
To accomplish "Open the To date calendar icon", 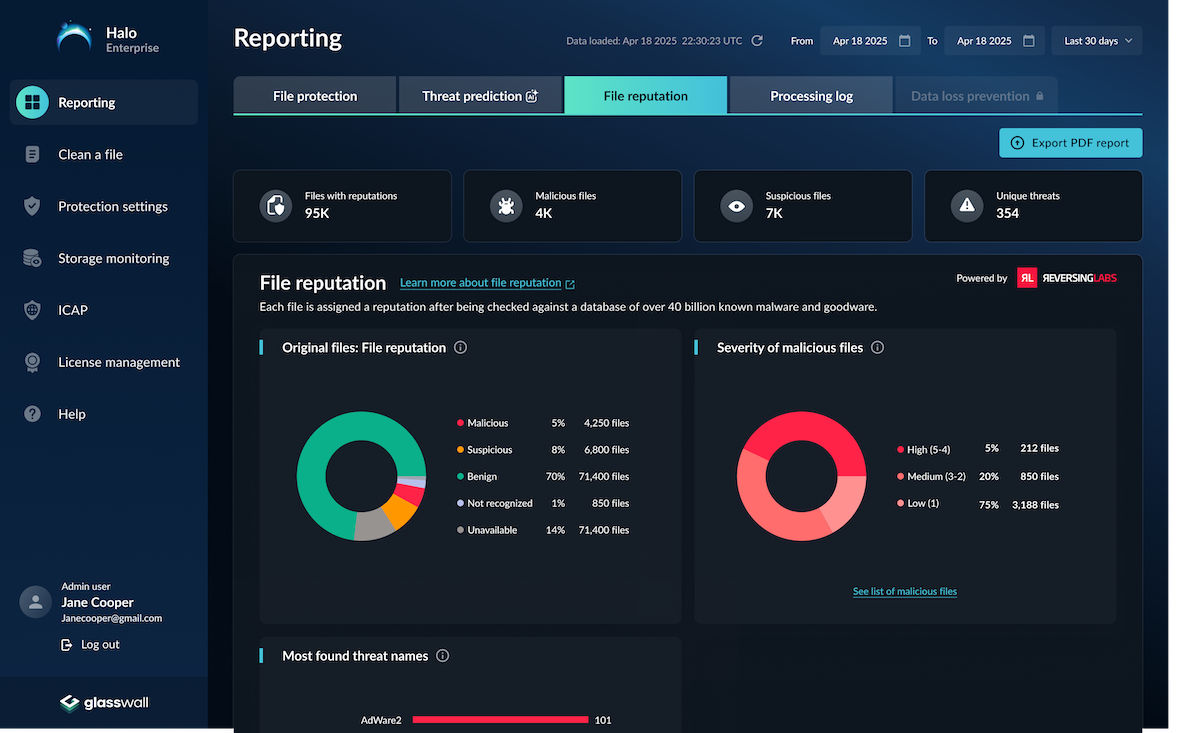I will coord(1029,41).
